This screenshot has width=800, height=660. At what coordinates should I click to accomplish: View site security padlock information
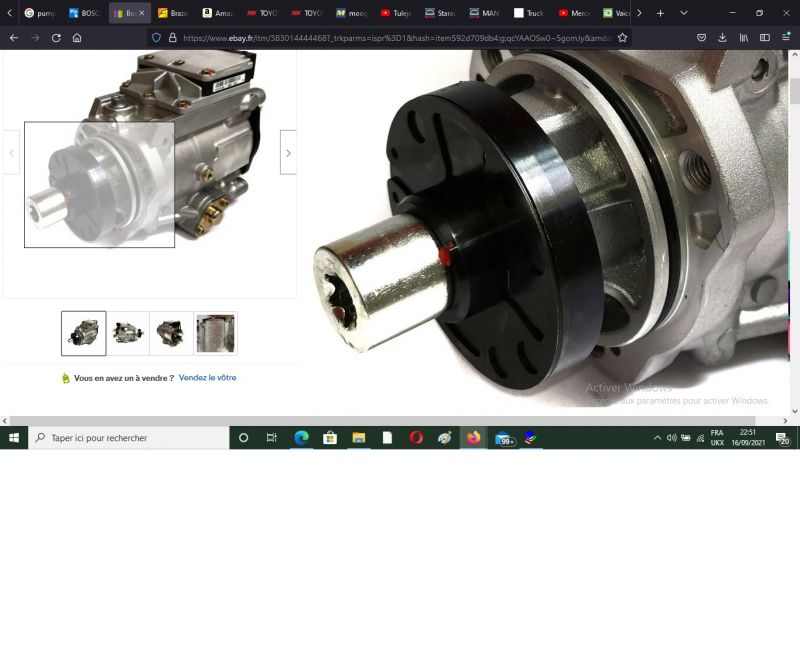pyautogui.click(x=173, y=38)
